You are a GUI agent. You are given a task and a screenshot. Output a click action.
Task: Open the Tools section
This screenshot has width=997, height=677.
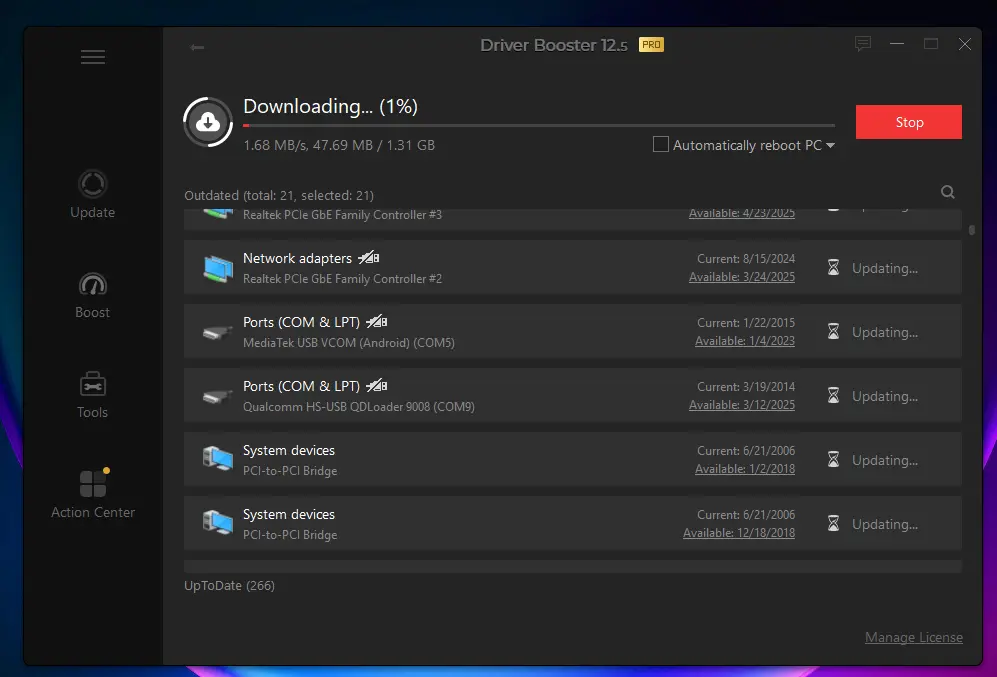(93, 395)
